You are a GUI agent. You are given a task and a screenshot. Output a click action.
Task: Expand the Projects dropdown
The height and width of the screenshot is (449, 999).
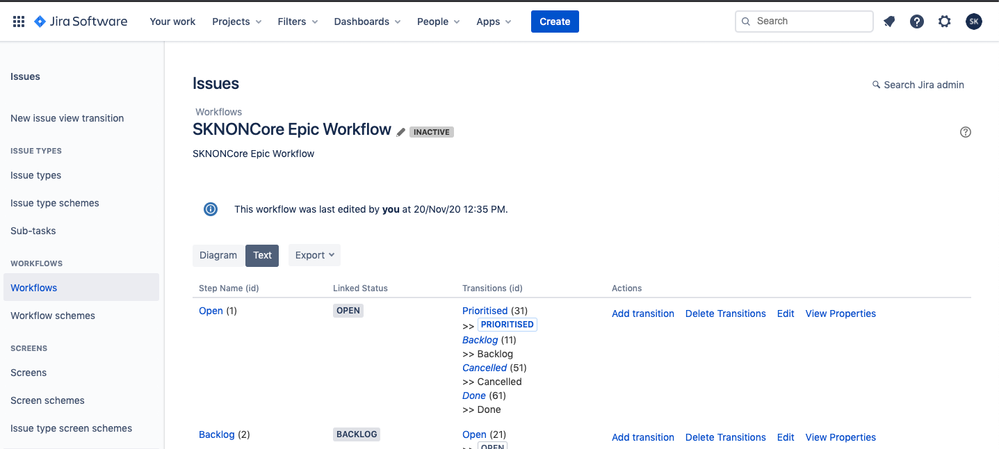pos(236,22)
